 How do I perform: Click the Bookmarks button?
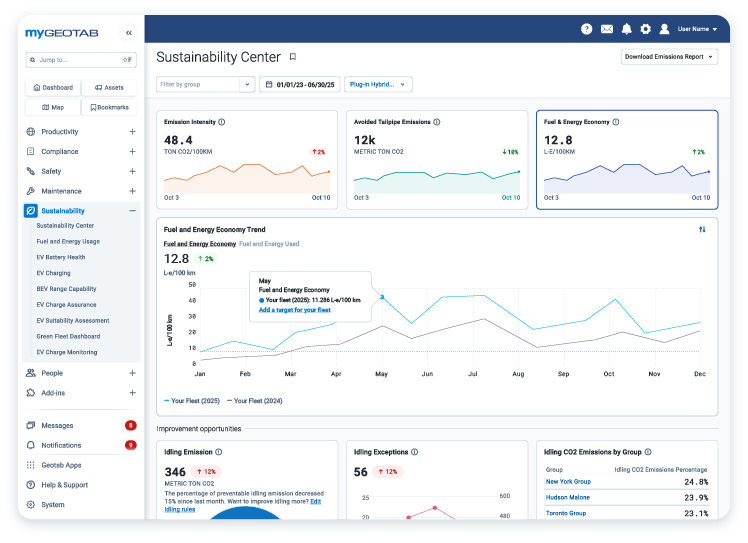pos(109,107)
